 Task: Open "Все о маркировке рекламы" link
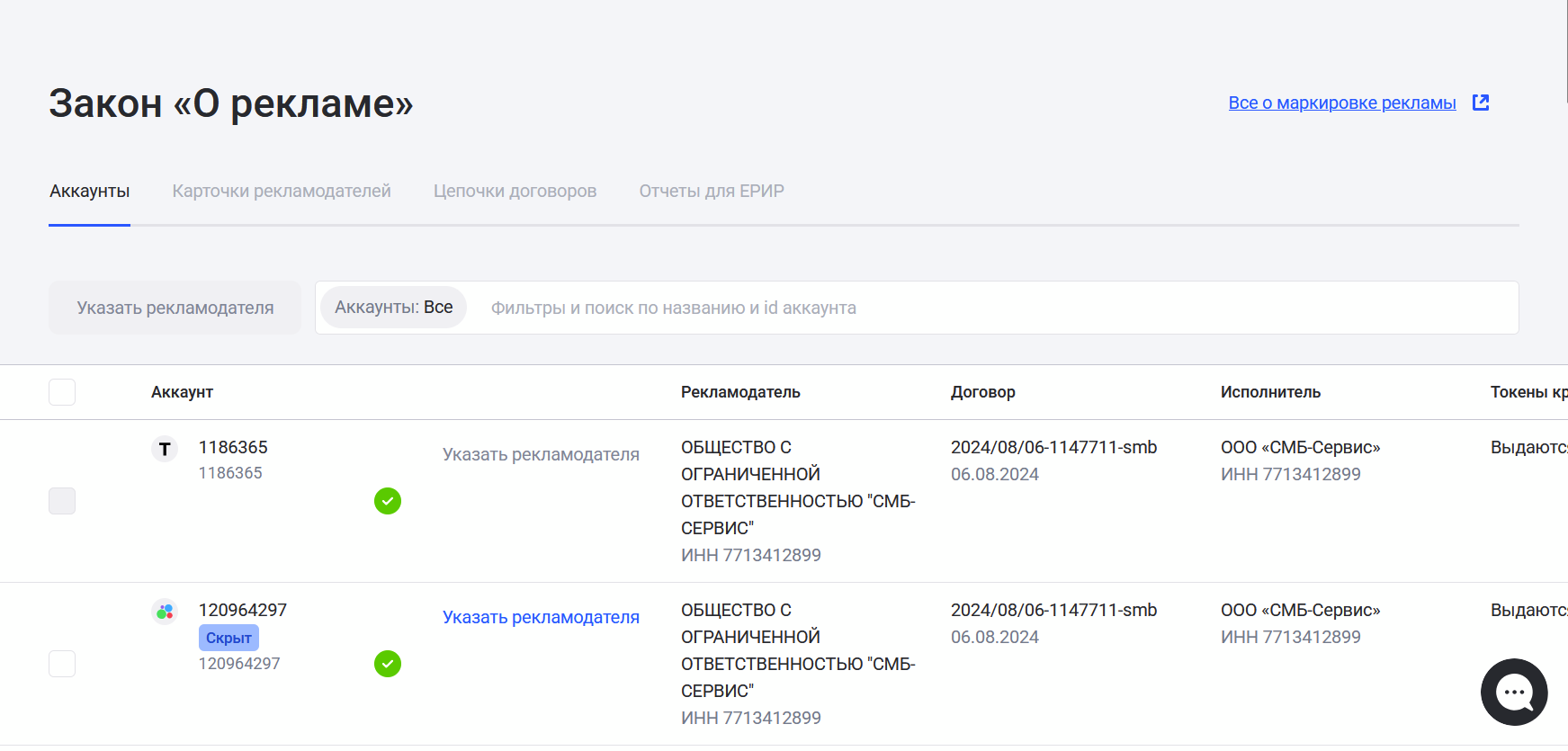point(1341,103)
